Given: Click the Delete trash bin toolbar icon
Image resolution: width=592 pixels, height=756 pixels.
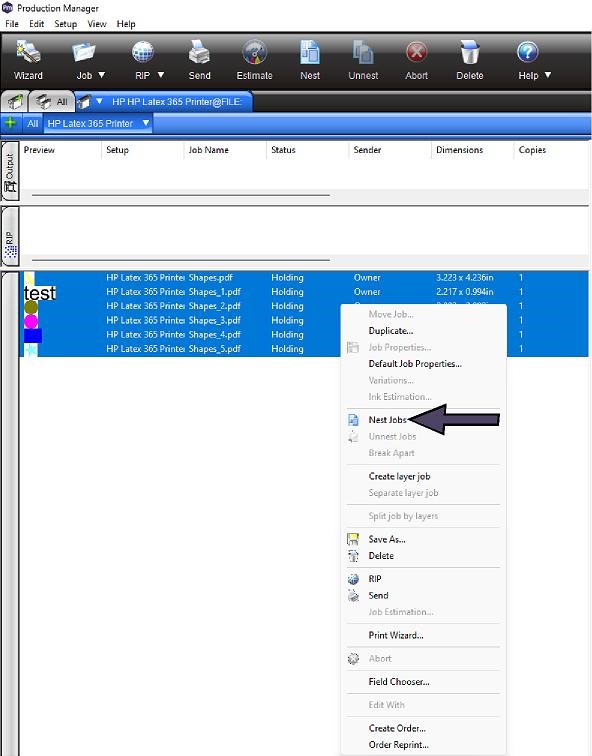Looking at the screenshot, I should pos(470,52).
